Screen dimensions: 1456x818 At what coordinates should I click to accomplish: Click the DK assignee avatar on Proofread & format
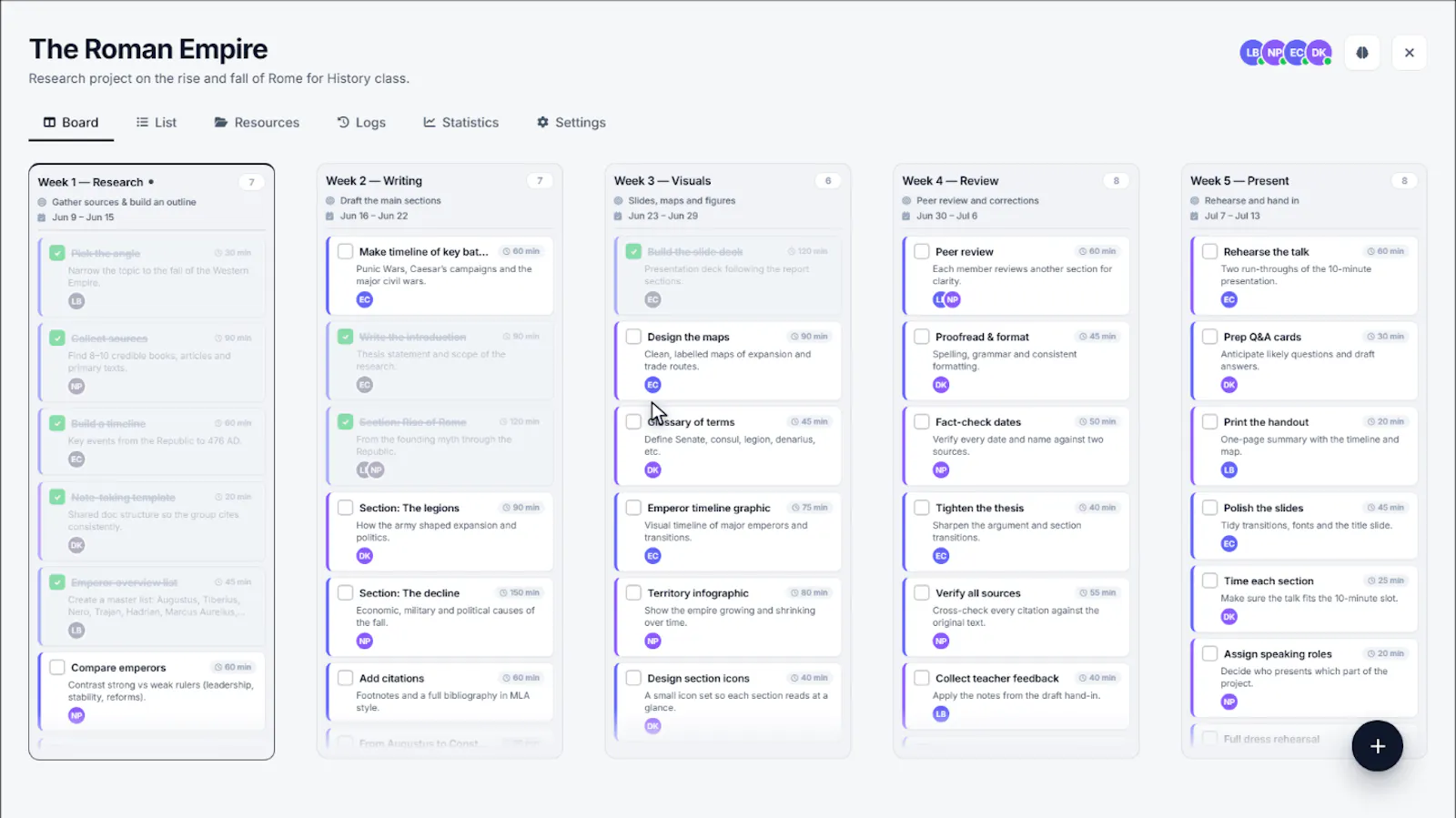tap(941, 385)
